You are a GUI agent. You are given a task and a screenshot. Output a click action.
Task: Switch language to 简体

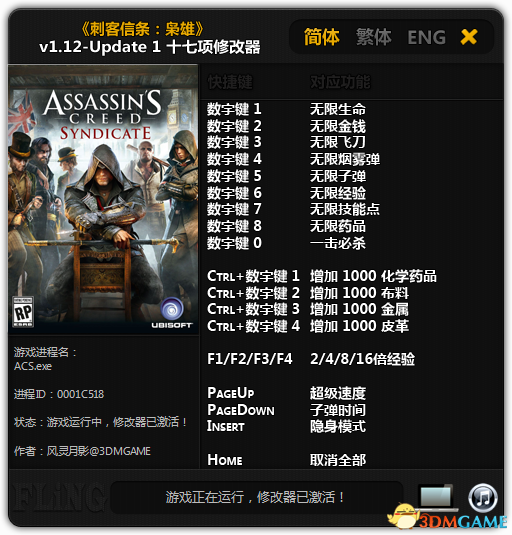coord(321,37)
